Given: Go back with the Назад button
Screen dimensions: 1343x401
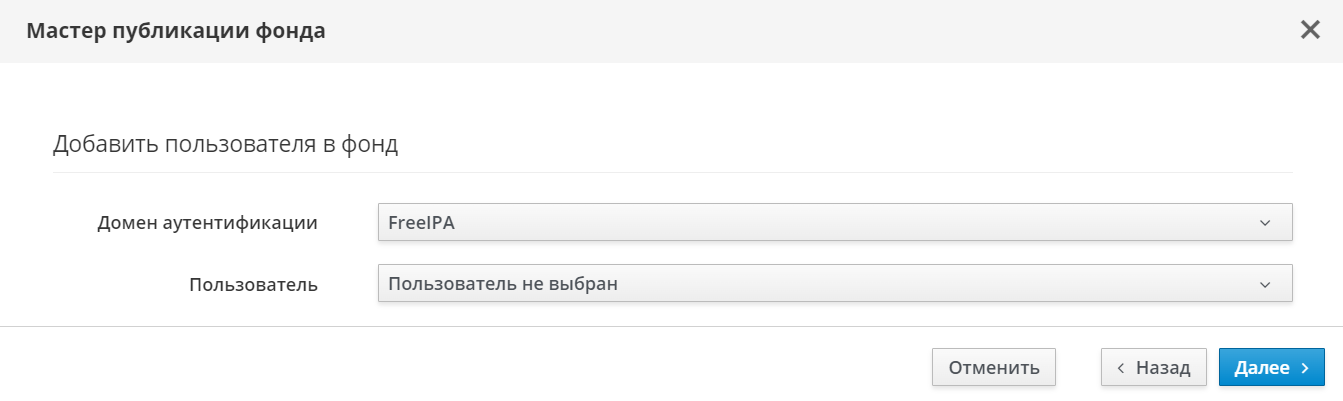Looking at the screenshot, I should (x=1154, y=367).
